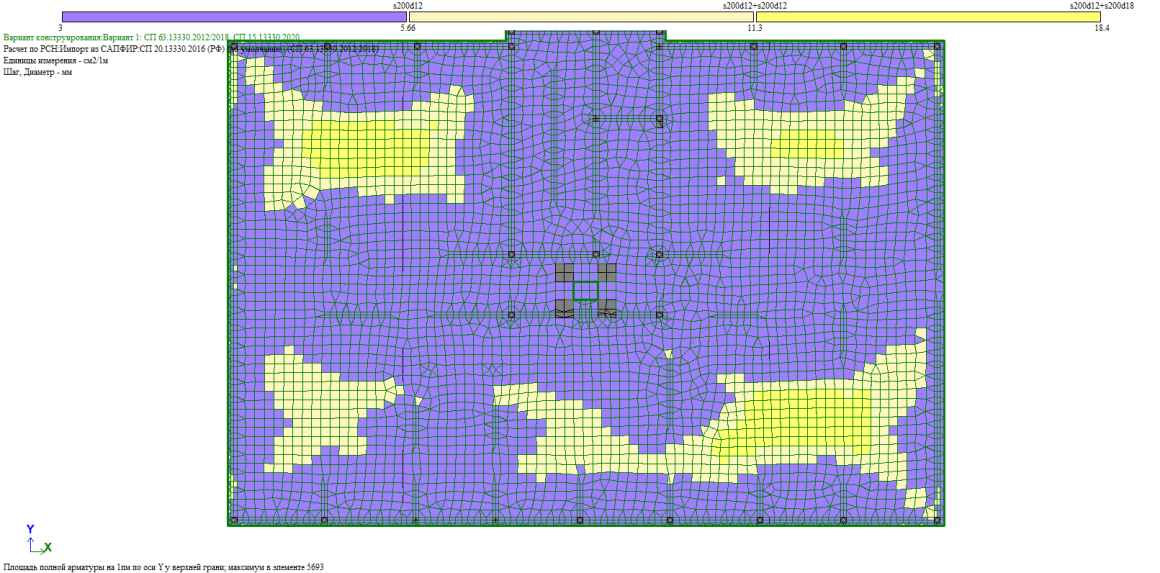Click the pale yellow s200d12+s200d12 legend swatch
This screenshot has height=573, width=1160.
[x=581, y=16]
